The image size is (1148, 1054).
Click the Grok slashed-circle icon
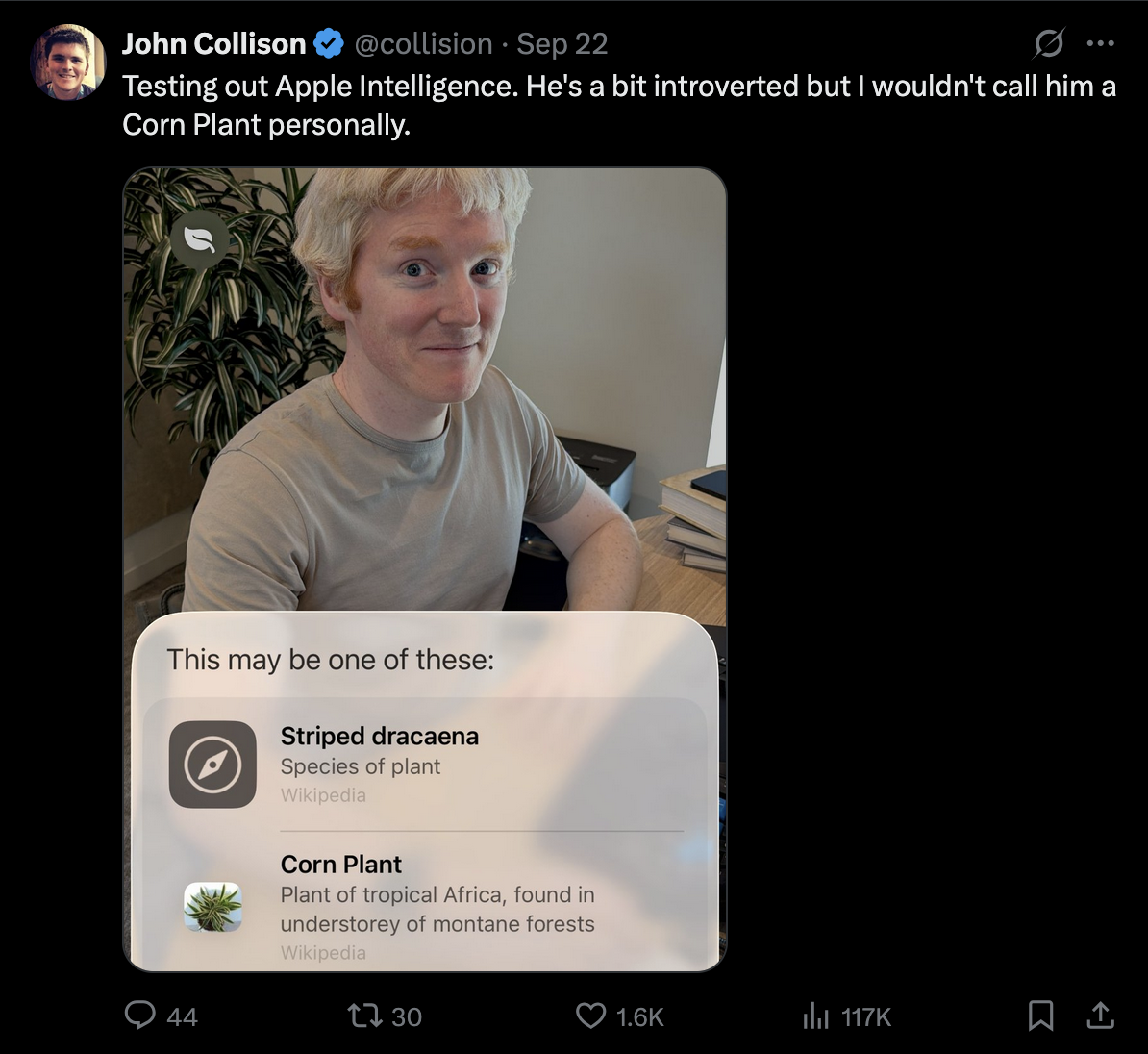1049,43
